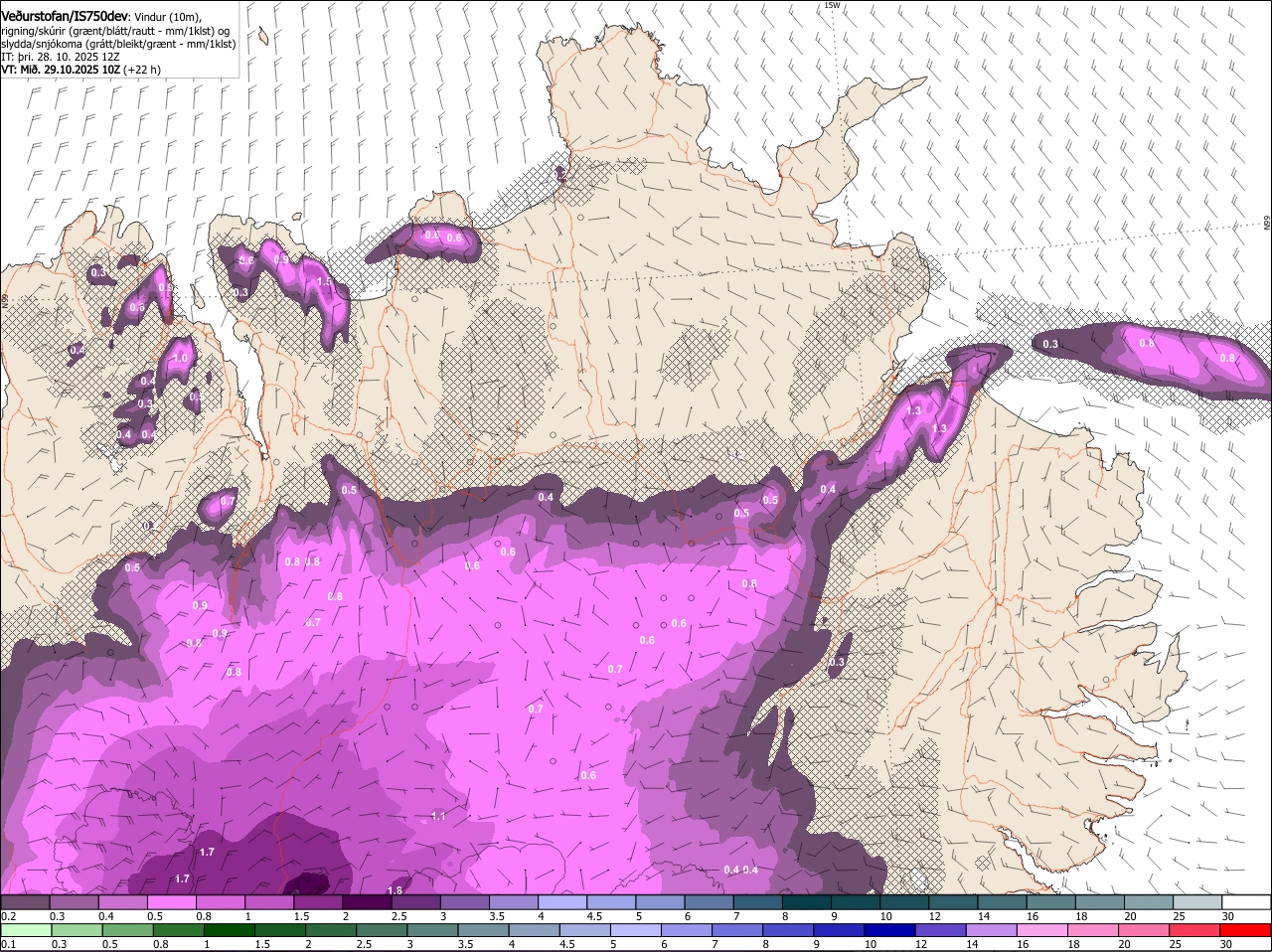
Task: Choose the bright red rain swatch labeled 30
Action: (1246, 929)
